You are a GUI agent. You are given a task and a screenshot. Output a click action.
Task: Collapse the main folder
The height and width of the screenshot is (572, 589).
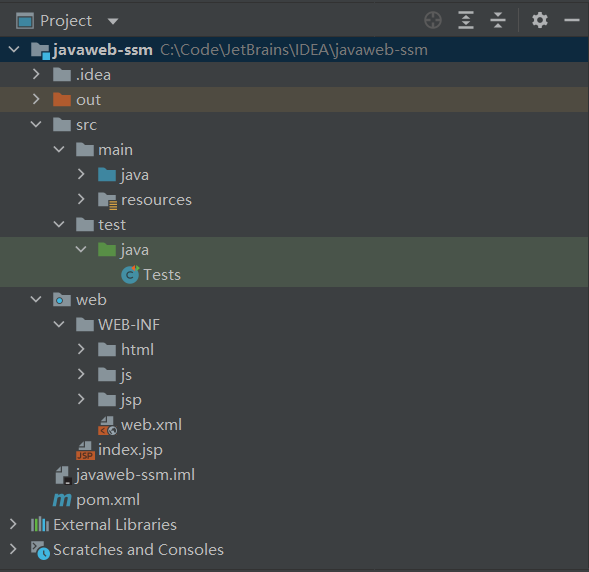click(59, 149)
